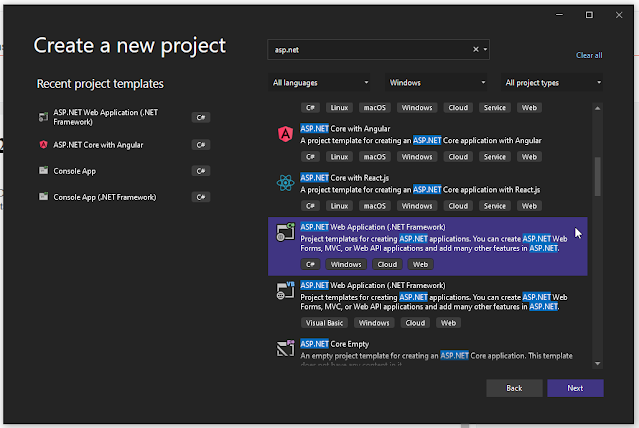639x428 pixels.
Task: Click the React.js template icon
Action: pyautogui.click(x=284, y=182)
